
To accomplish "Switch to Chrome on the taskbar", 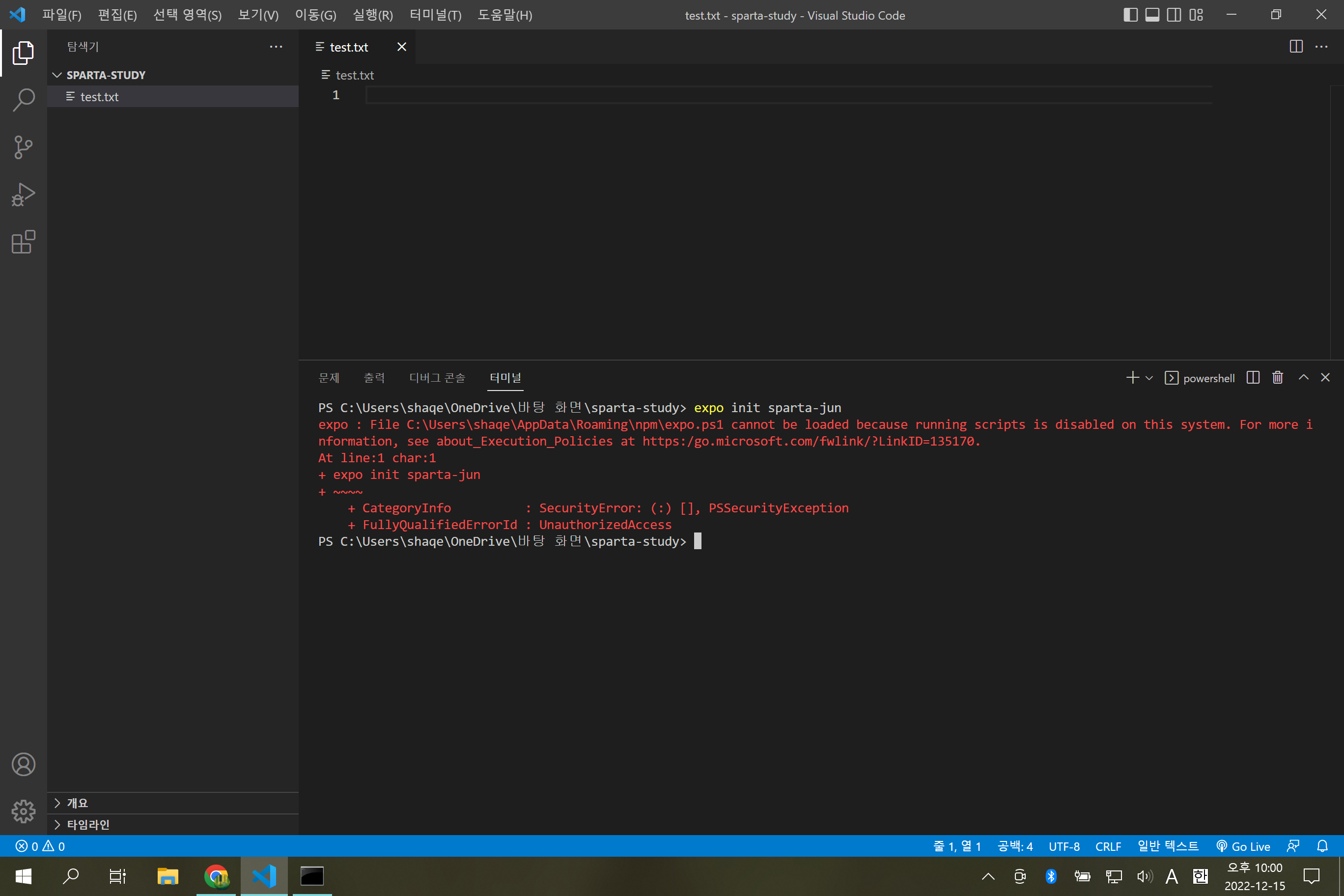I will 216,876.
